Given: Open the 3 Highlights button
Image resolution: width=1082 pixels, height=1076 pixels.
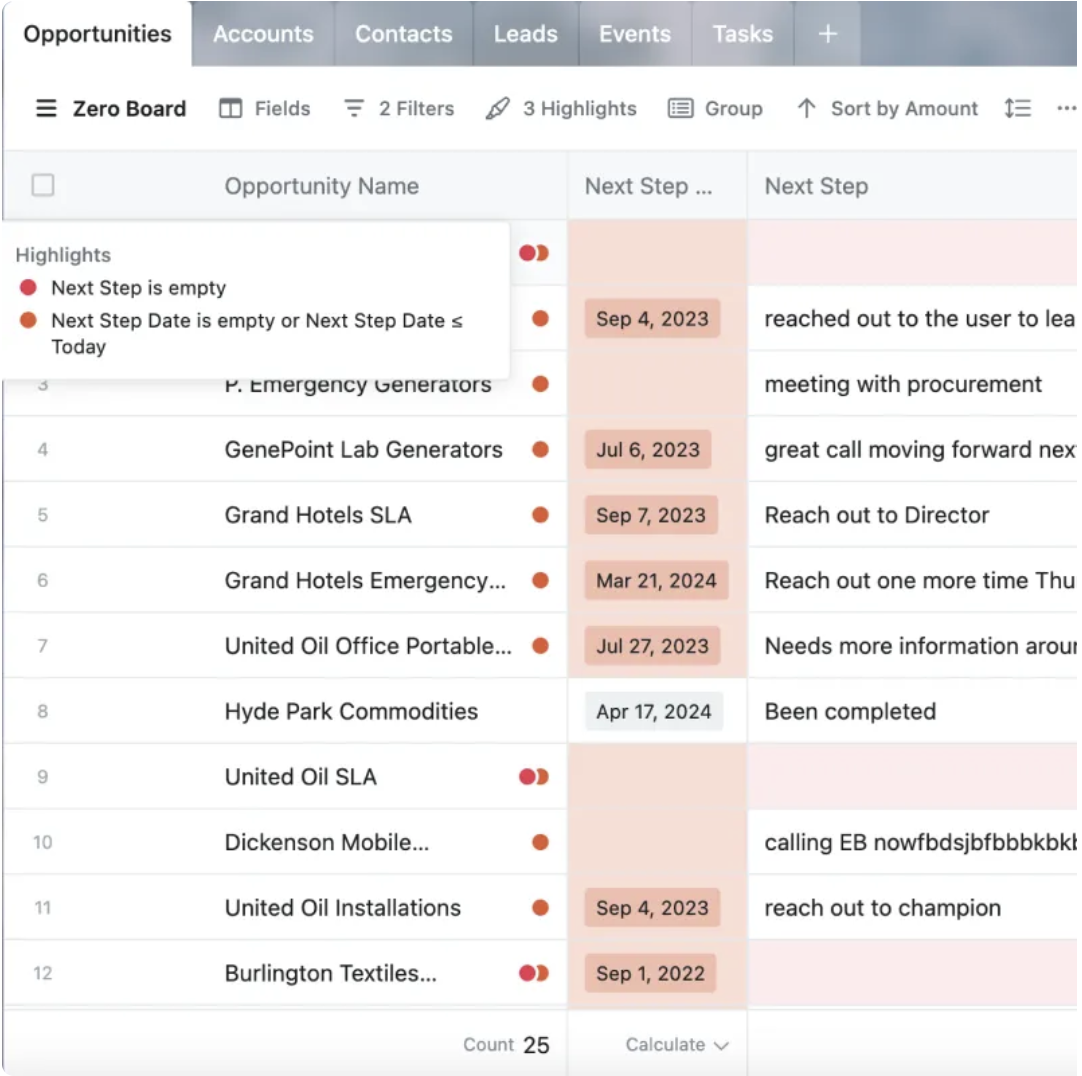Looking at the screenshot, I should [560, 108].
